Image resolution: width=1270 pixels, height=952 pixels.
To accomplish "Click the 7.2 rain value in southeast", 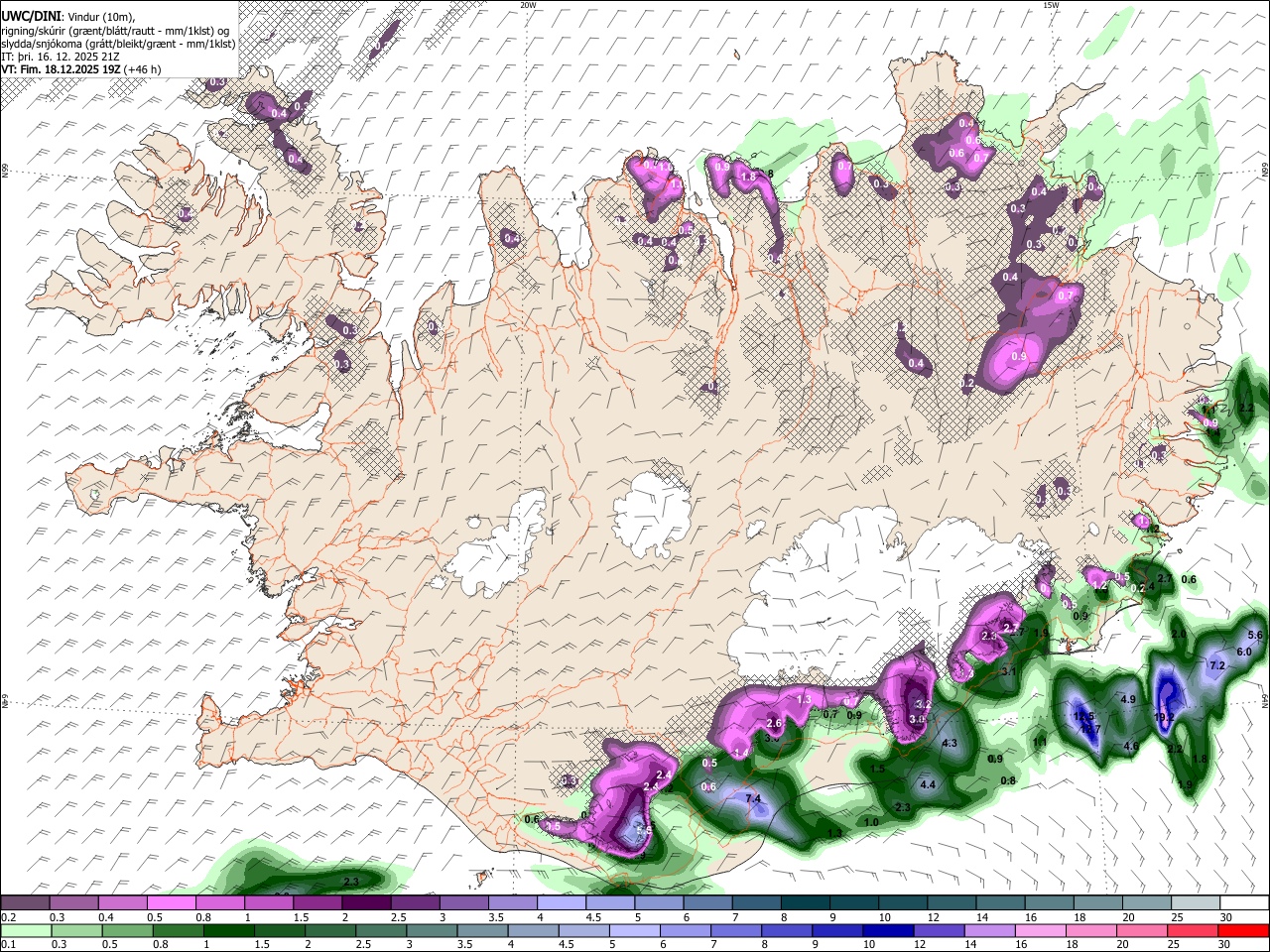I will [1217, 664].
